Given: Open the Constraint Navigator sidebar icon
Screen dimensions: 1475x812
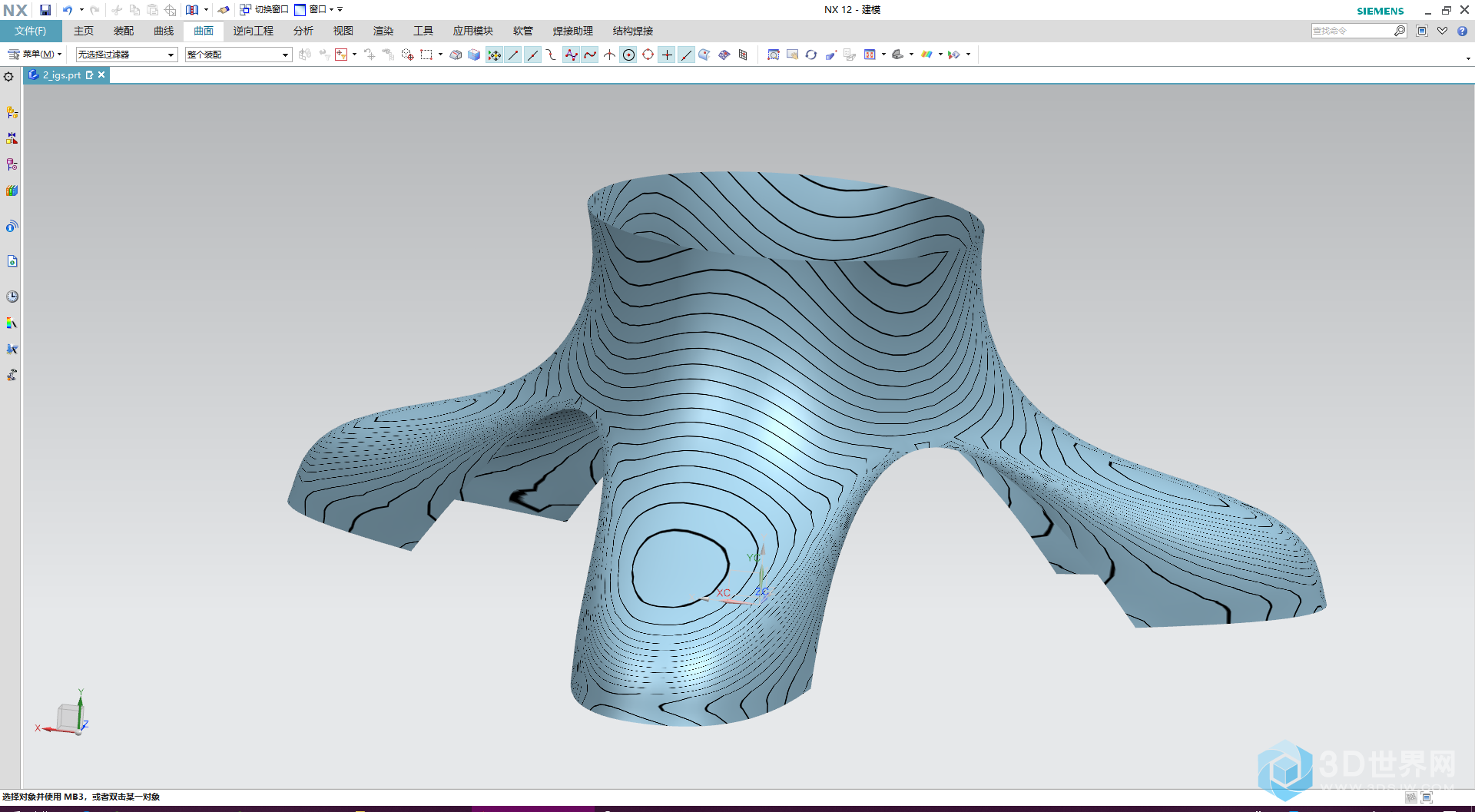Looking at the screenshot, I should point(12,138).
